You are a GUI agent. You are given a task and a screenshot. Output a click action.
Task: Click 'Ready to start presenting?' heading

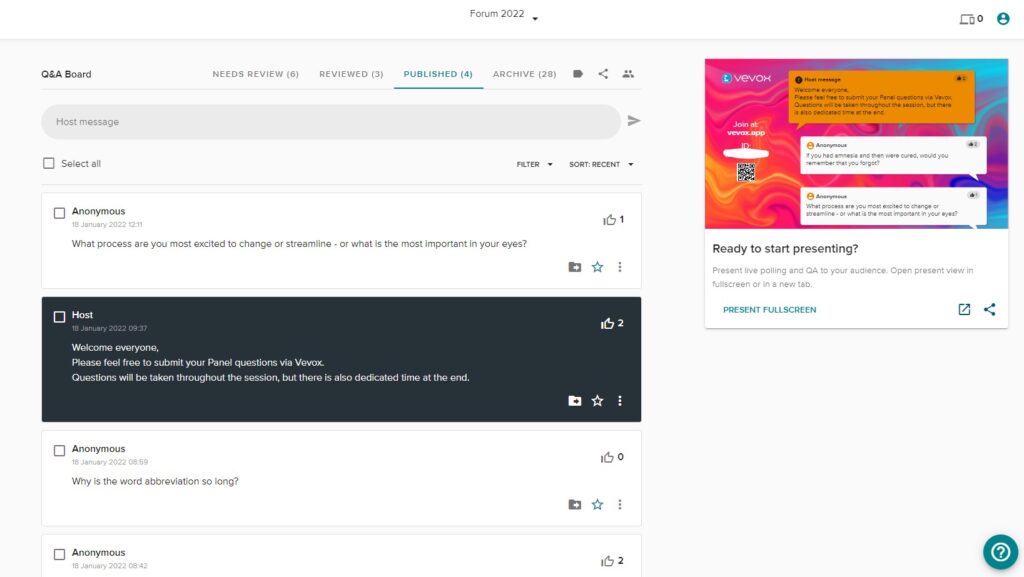(785, 249)
